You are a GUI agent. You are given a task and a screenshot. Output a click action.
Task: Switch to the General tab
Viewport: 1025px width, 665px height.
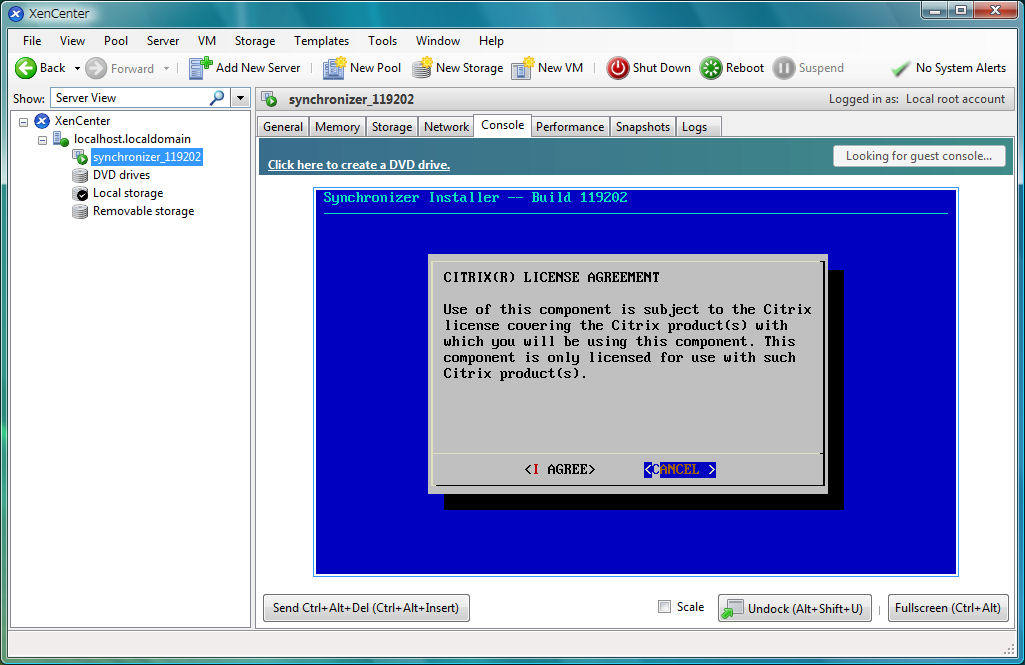click(x=283, y=127)
